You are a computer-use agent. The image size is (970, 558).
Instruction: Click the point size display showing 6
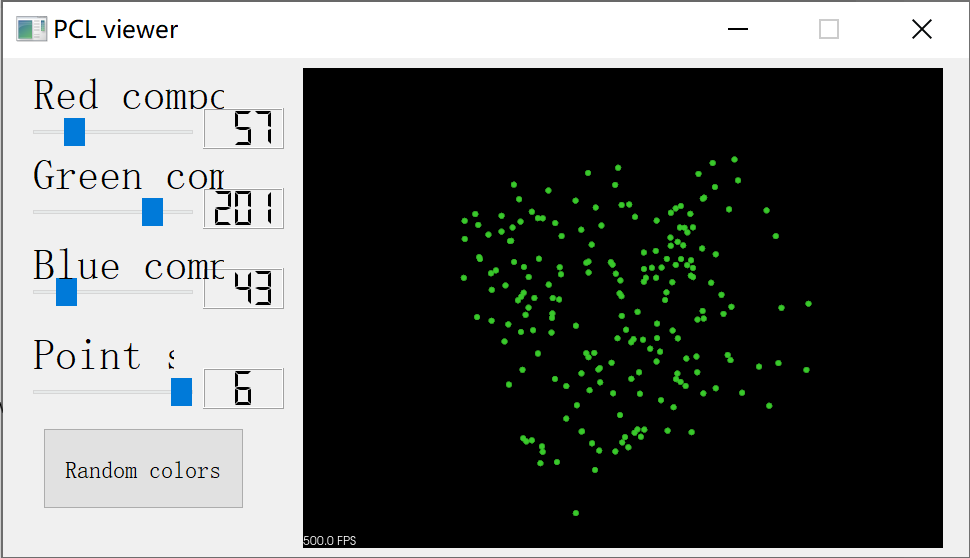pos(244,388)
